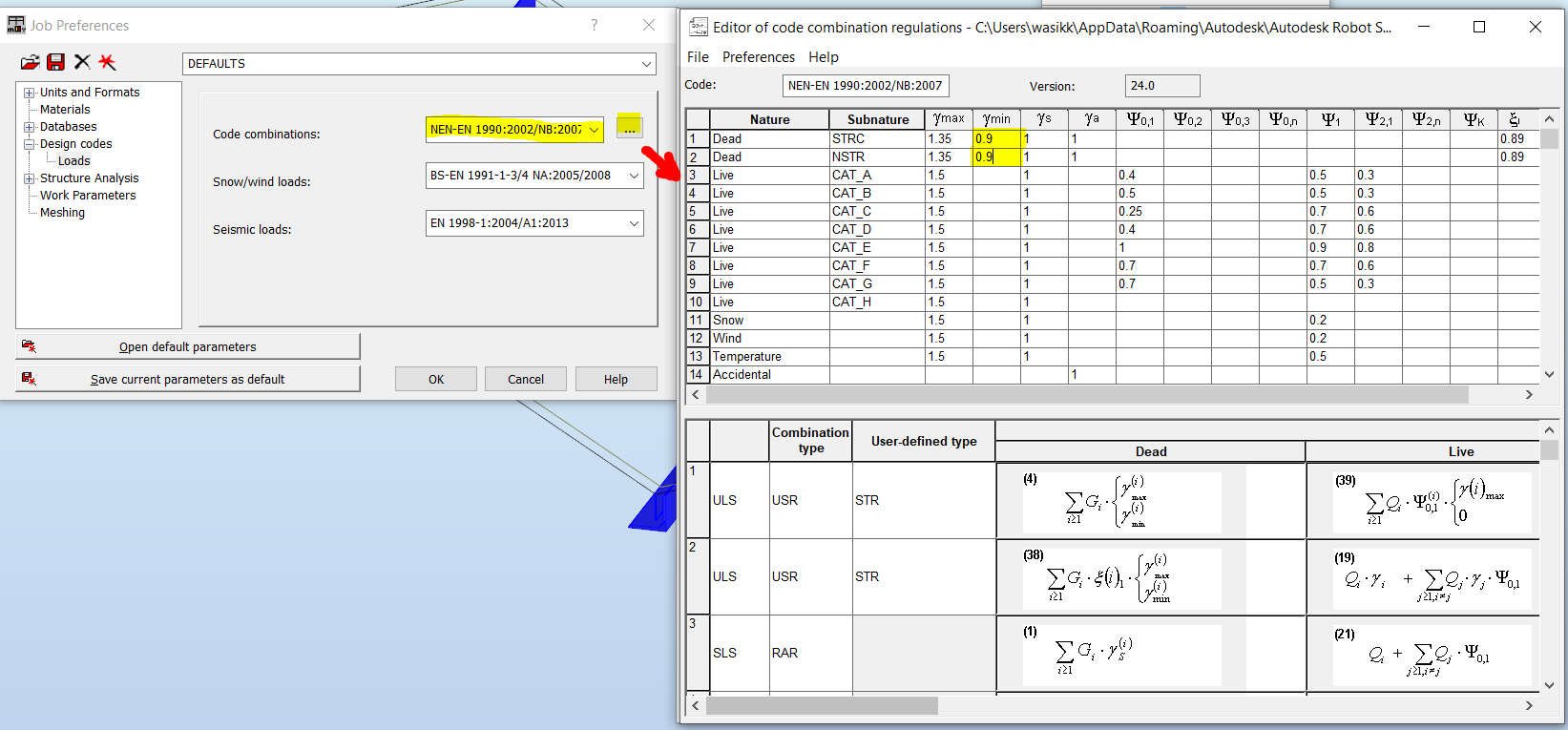
Task: Open a preferences file with the folder icon
Action: click(31, 62)
